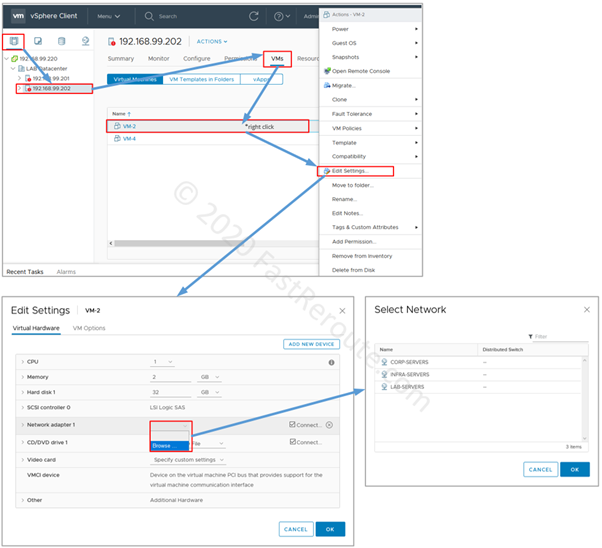Click the CPU info icon in Edit Settings
Image resolution: width=602 pixels, height=548 pixels.
click(331, 363)
